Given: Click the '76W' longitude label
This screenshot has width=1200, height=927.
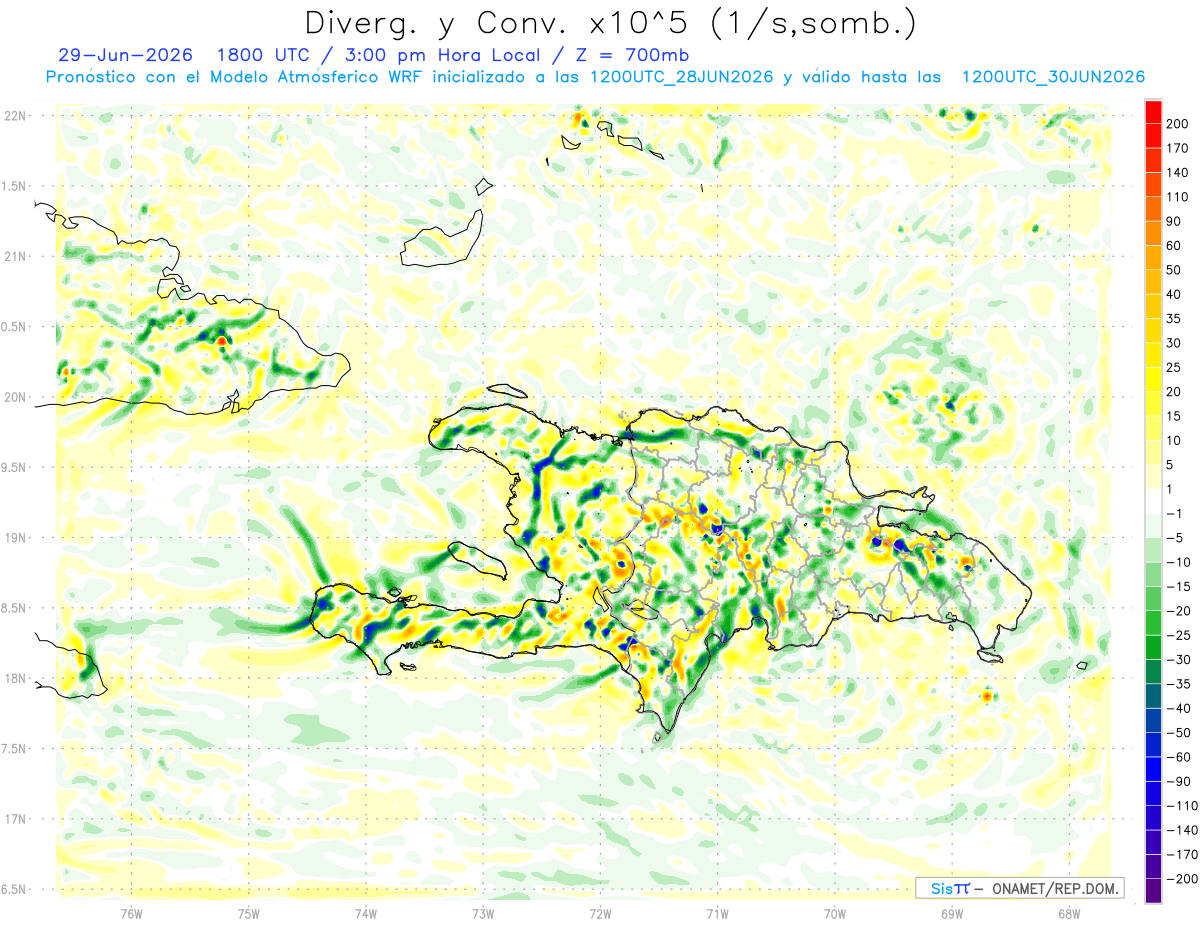Looking at the screenshot, I should click(131, 914).
